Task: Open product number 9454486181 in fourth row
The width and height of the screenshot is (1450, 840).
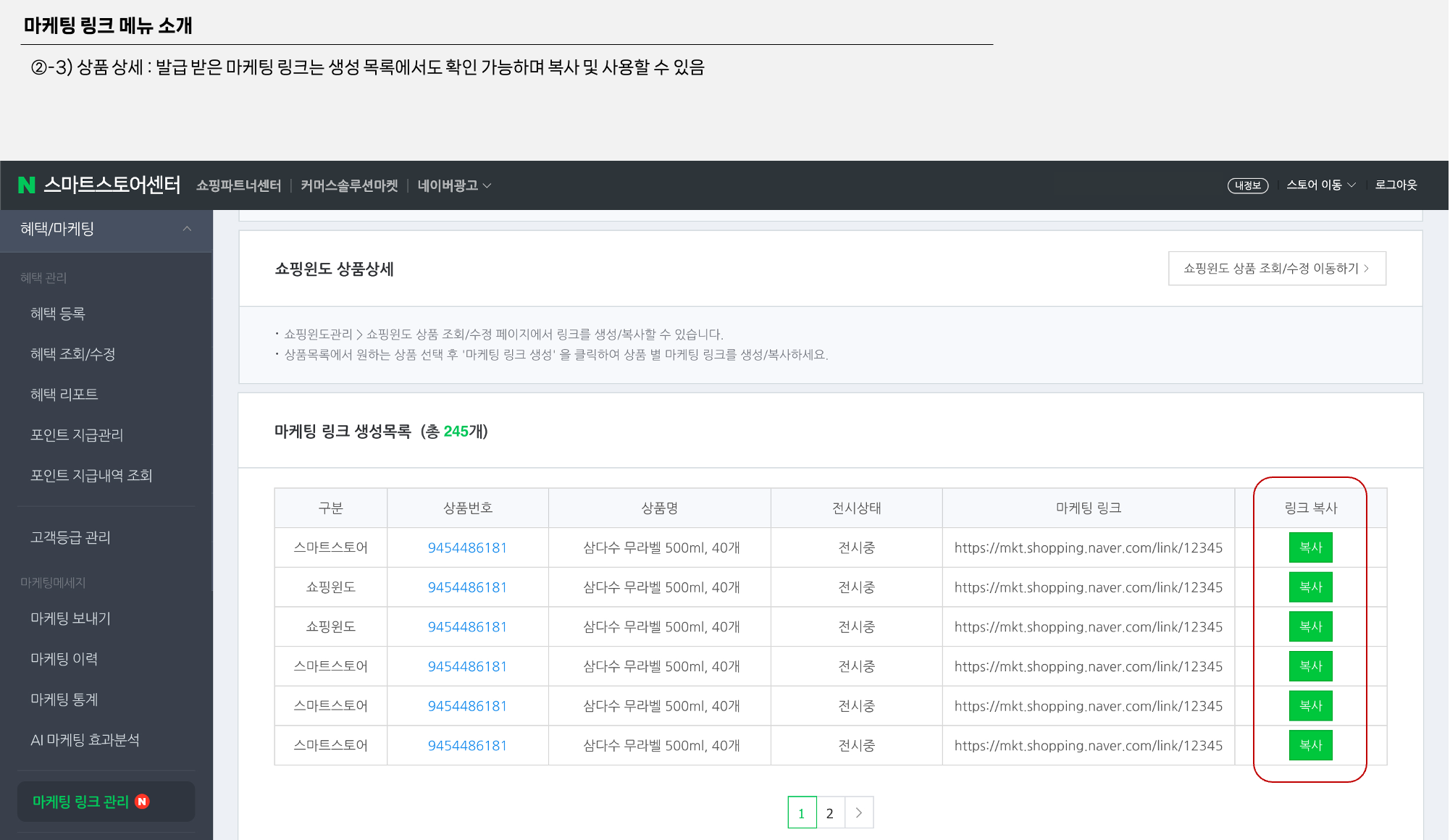Action: 467,667
